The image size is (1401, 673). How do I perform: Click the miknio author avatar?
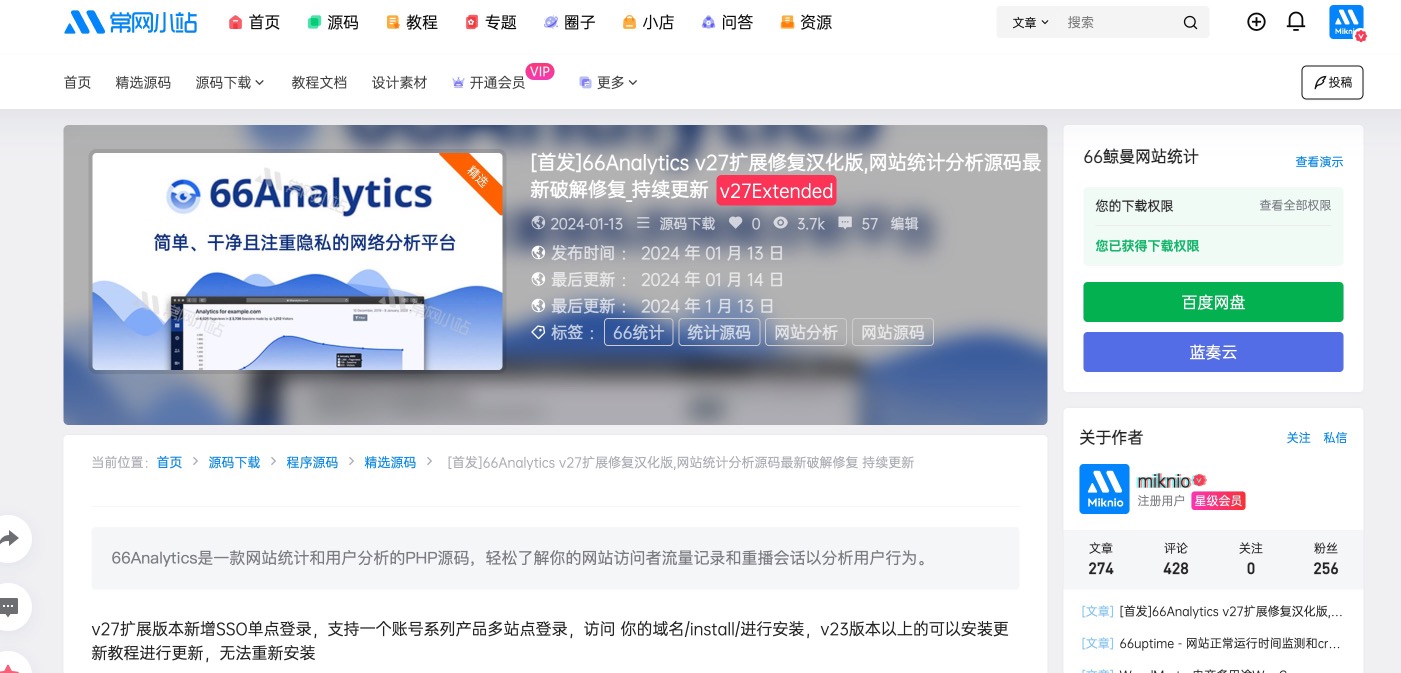[1104, 489]
